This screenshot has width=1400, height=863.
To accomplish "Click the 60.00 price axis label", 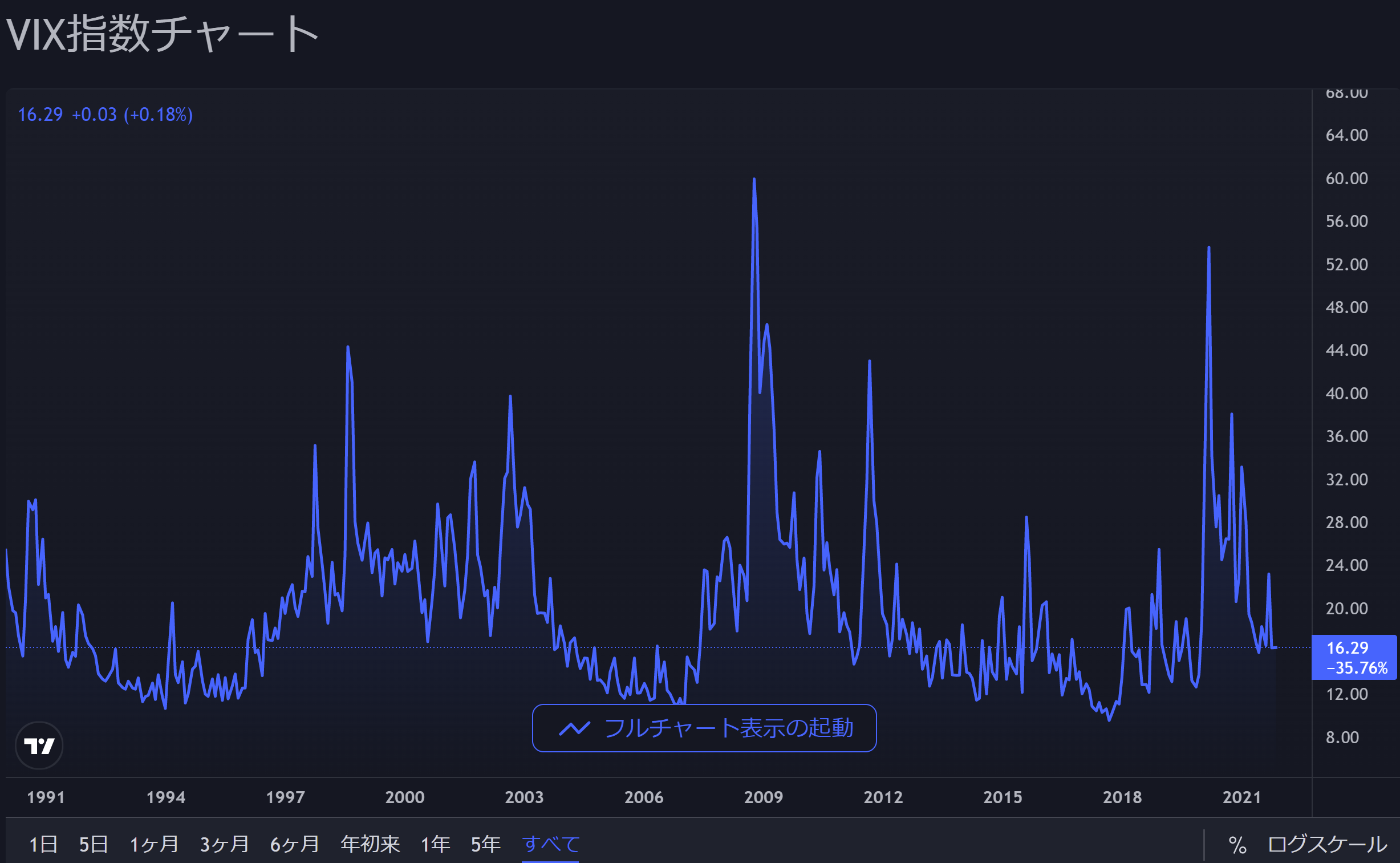I will (1346, 179).
